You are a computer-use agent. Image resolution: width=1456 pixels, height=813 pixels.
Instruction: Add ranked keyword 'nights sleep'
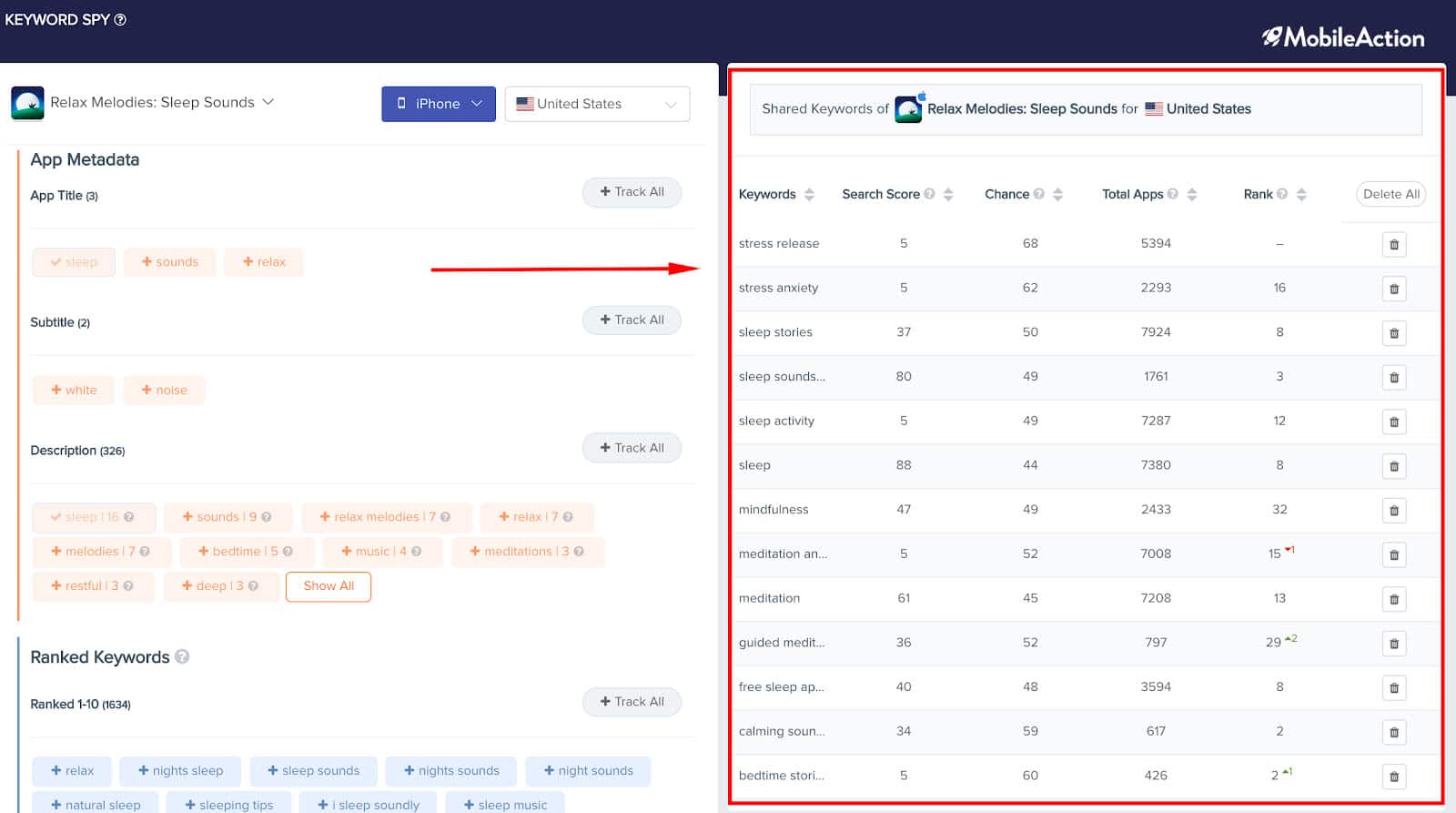tap(180, 771)
